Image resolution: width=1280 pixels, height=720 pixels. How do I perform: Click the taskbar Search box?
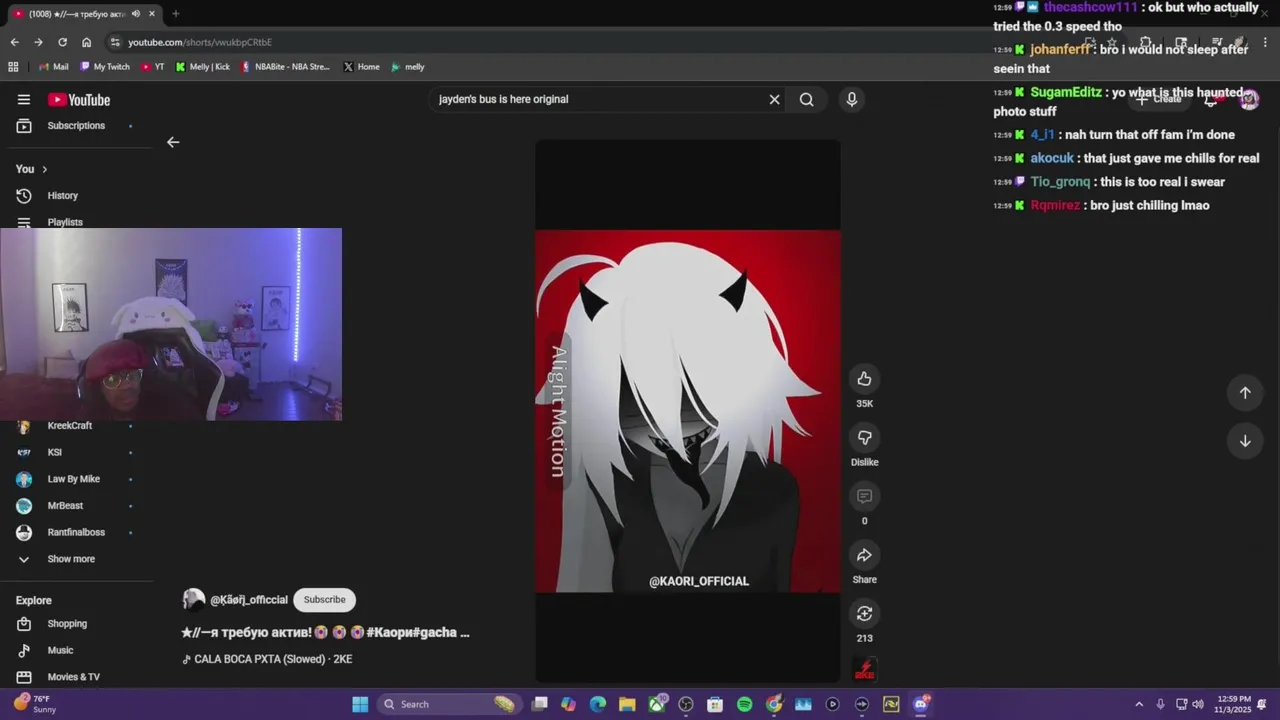click(450, 704)
